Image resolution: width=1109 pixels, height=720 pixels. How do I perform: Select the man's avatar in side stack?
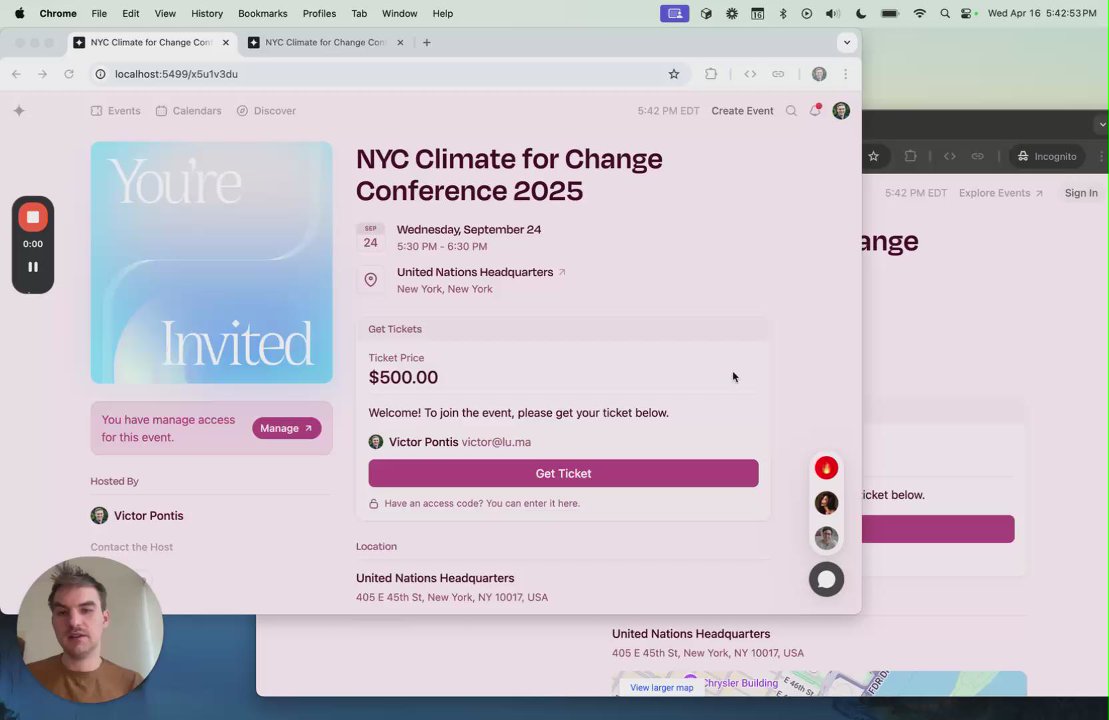pos(826,538)
